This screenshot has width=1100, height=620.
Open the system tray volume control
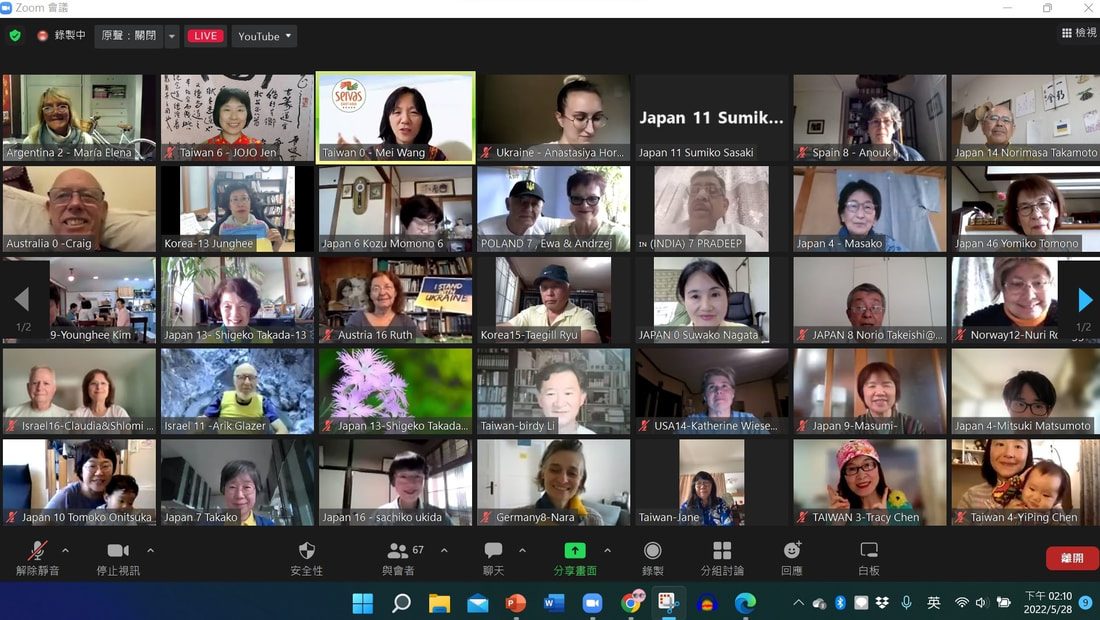click(x=981, y=602)
